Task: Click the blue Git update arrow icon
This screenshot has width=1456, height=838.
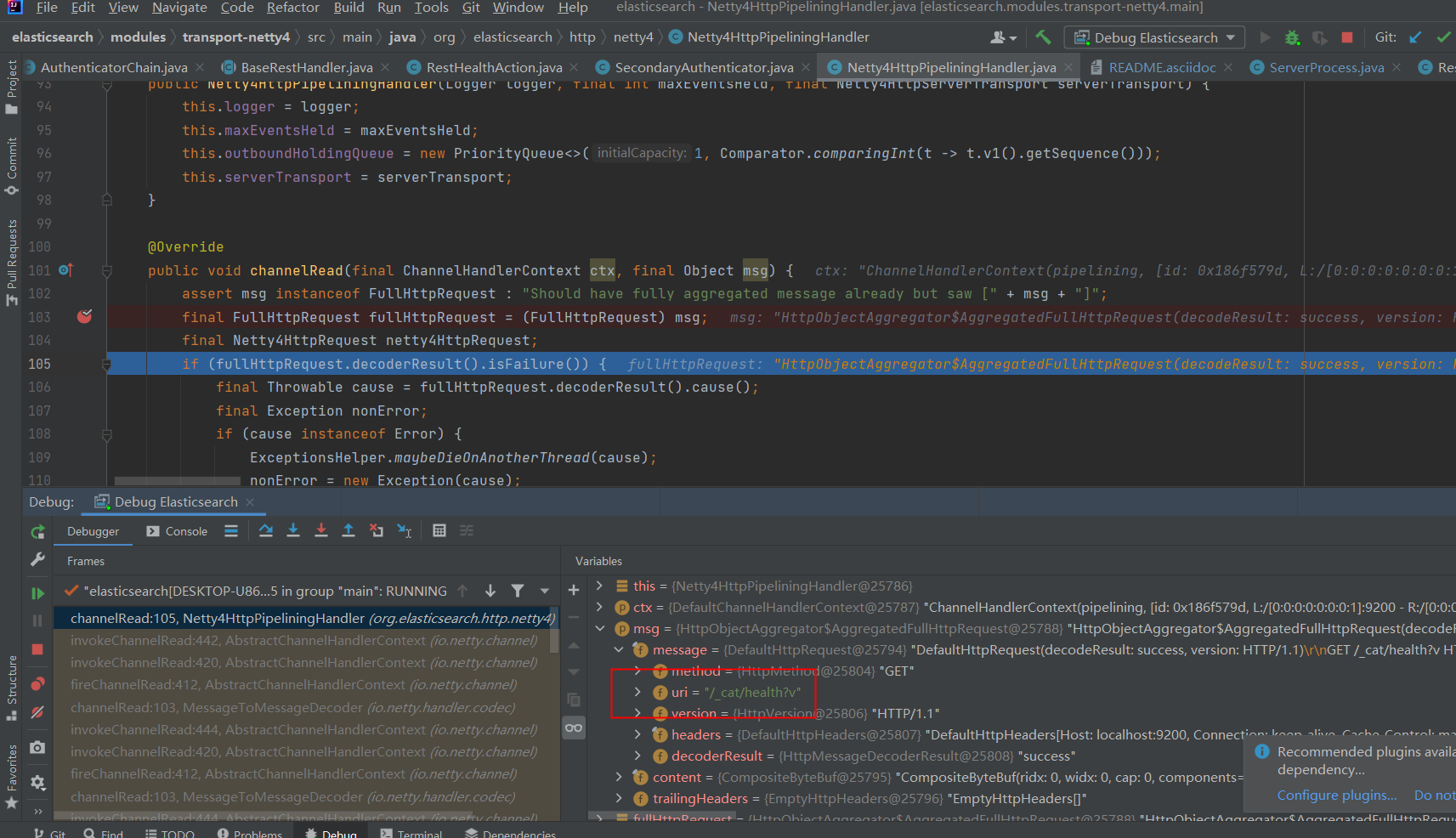Action: click(x=1415, y=37)
